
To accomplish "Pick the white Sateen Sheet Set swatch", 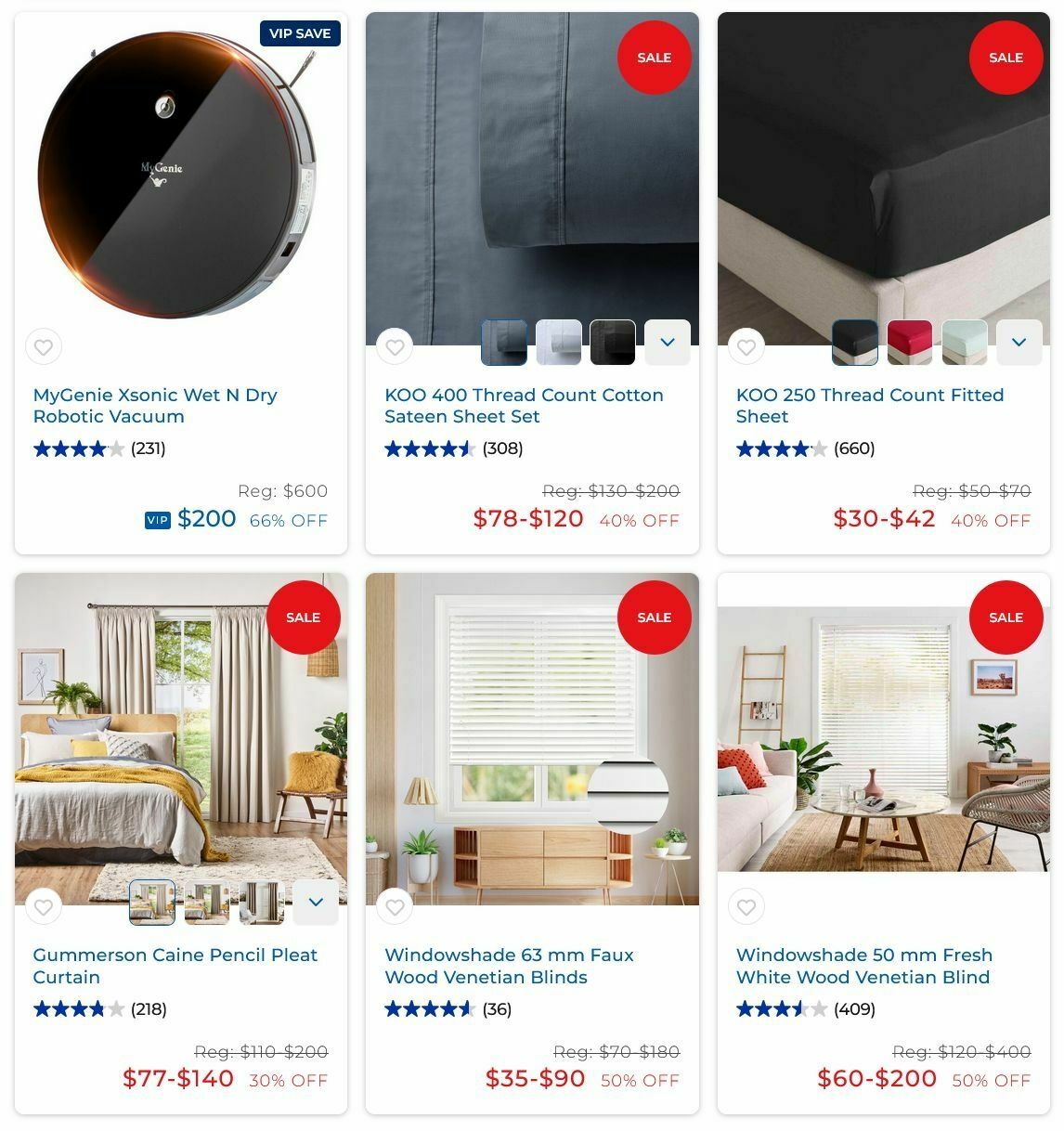I will 559,343.
